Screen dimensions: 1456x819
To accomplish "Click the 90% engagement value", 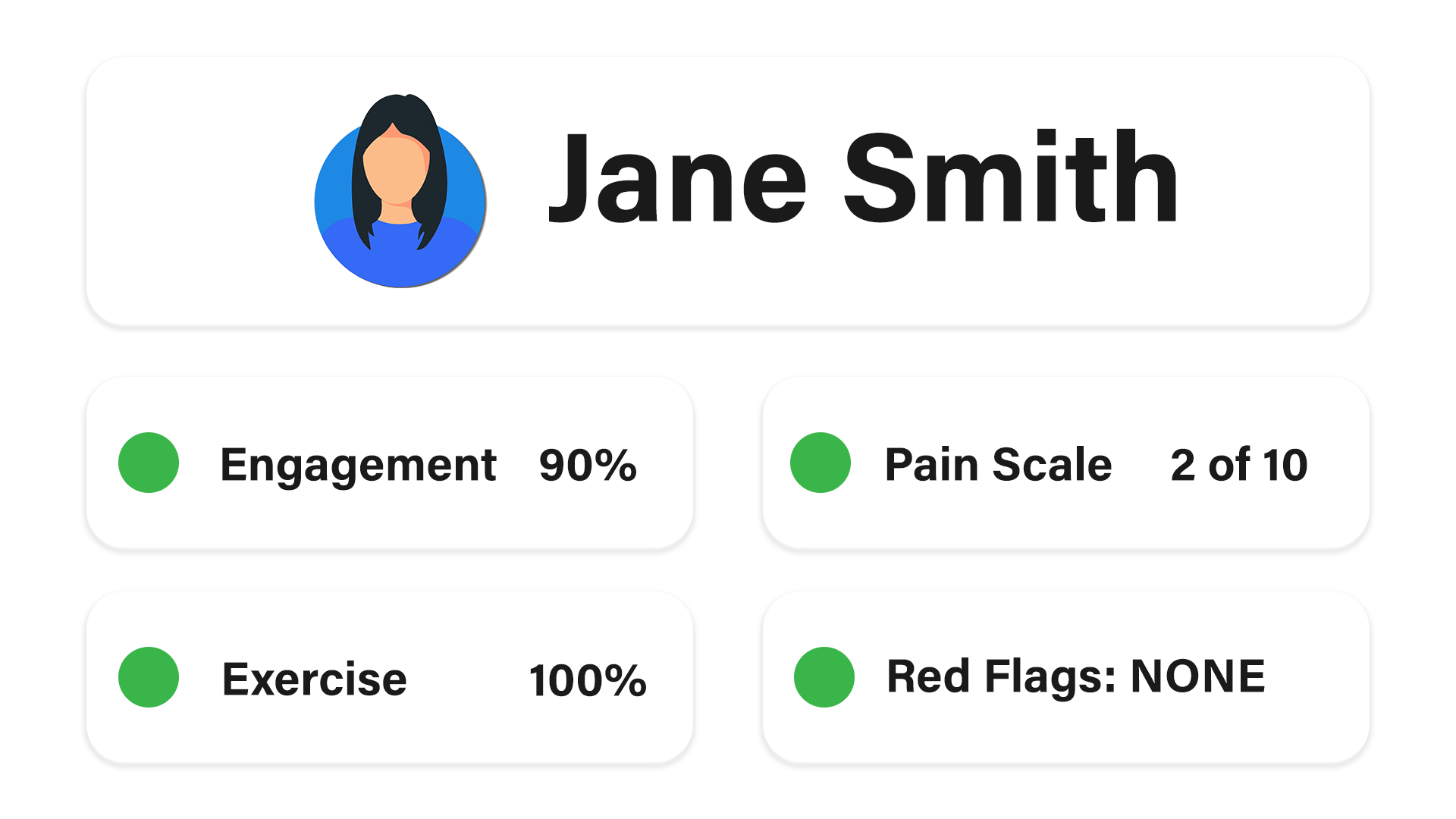I will [x=588, y=465].
